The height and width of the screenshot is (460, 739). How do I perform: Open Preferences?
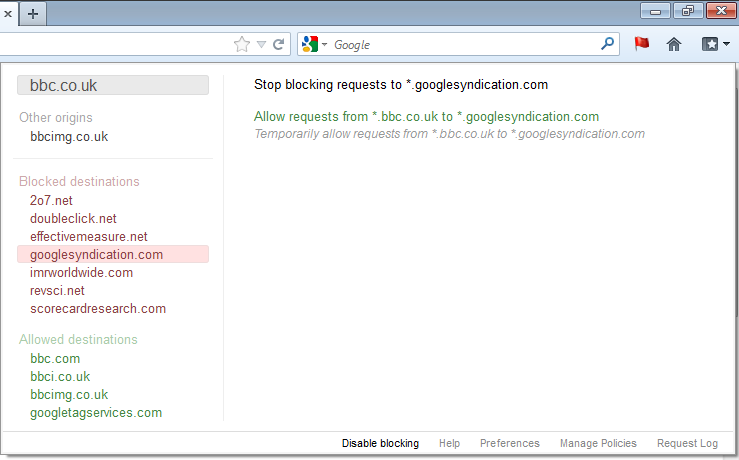[x=509, y=443]
